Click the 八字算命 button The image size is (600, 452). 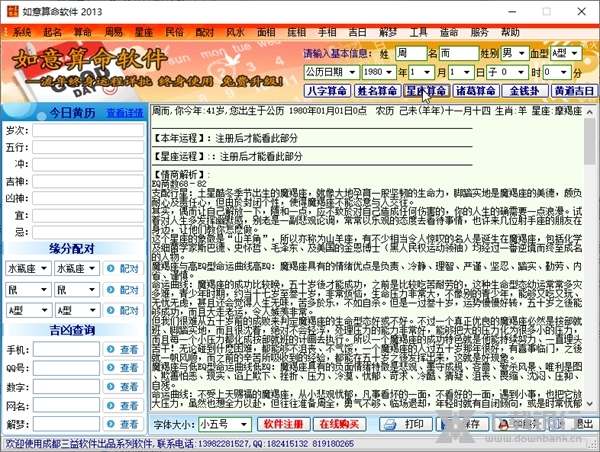pyautogui.click(x=327, y=91)
